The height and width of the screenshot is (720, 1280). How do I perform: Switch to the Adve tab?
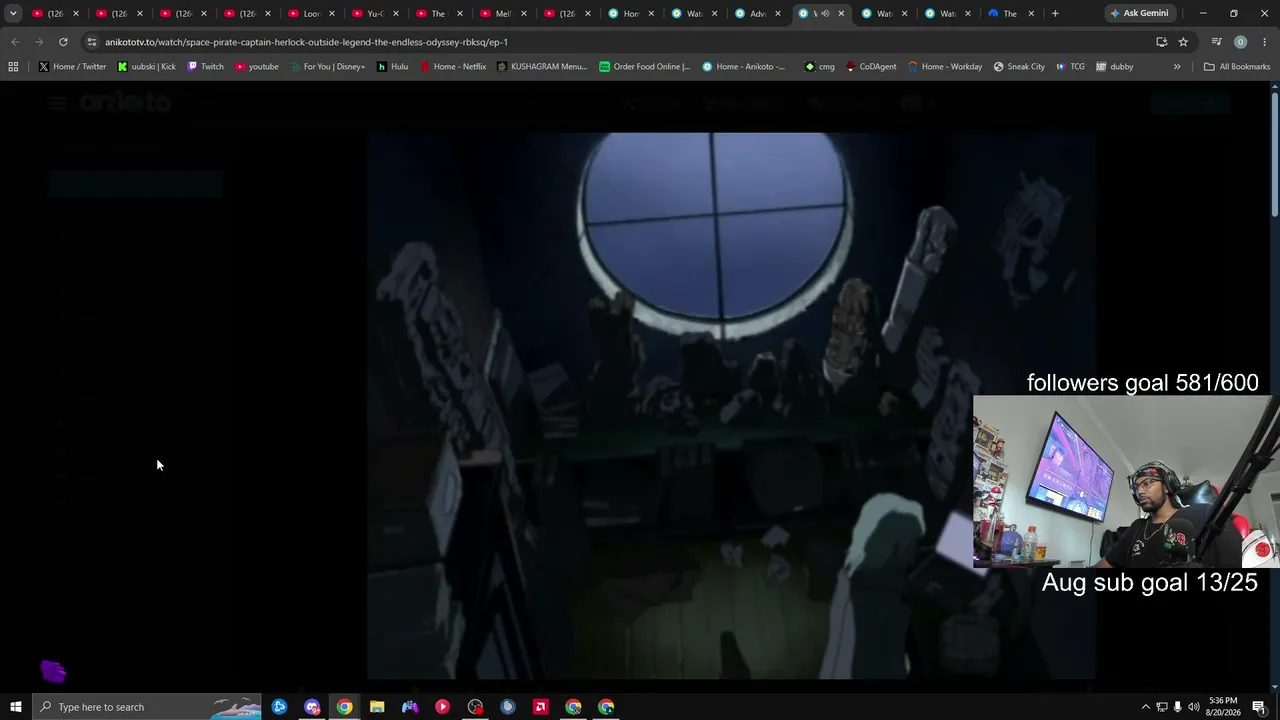click(758, 14)
